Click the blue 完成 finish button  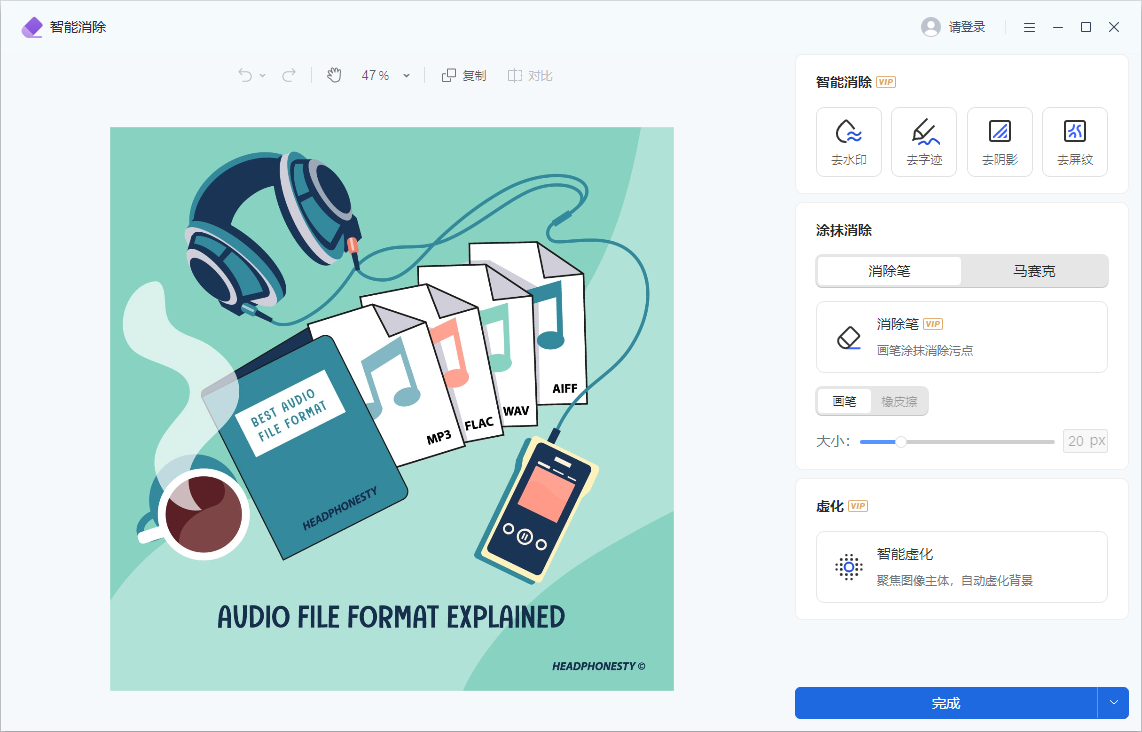[x=945, y=703]
